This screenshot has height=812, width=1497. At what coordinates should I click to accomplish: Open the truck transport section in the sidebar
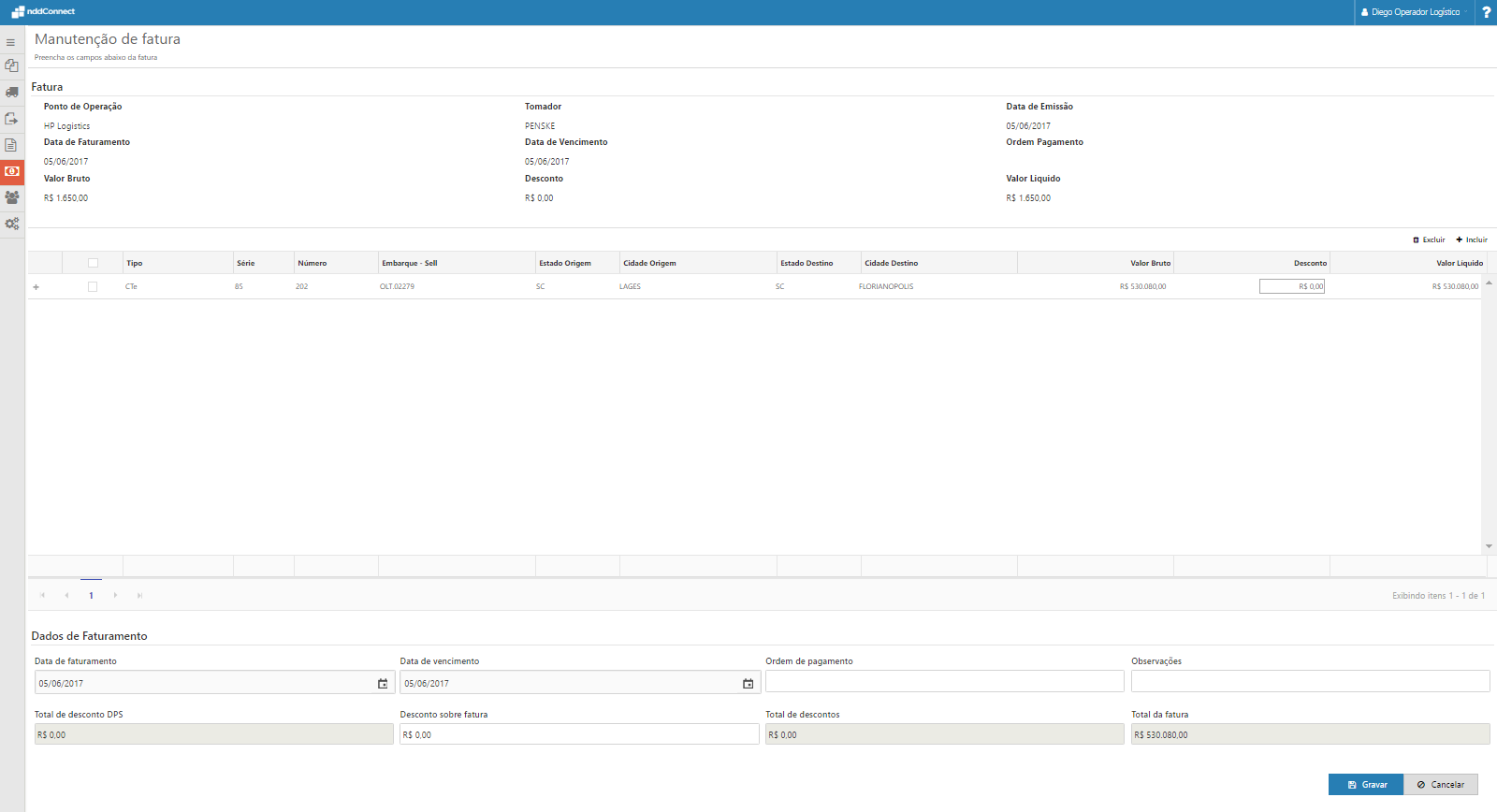tap(11, 92)
